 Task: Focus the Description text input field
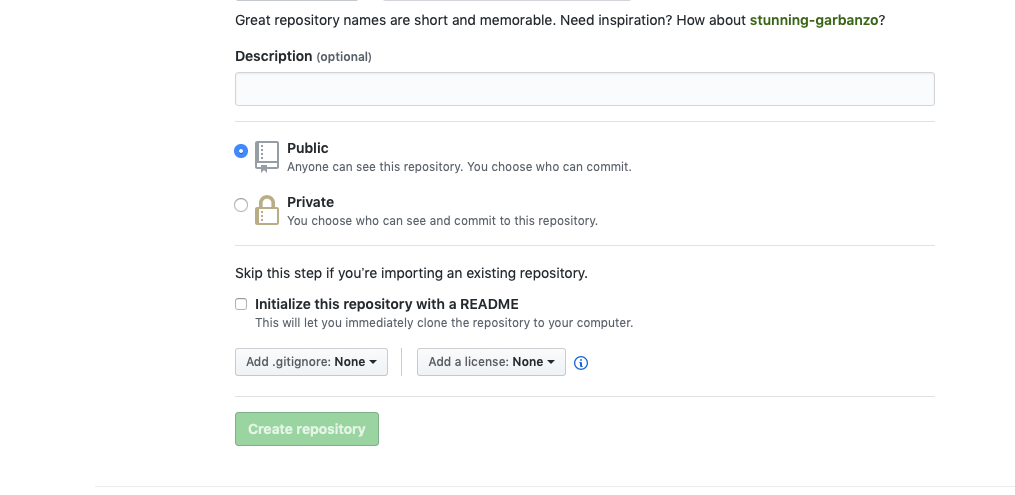pyautogui.click(x=584, y=89)
